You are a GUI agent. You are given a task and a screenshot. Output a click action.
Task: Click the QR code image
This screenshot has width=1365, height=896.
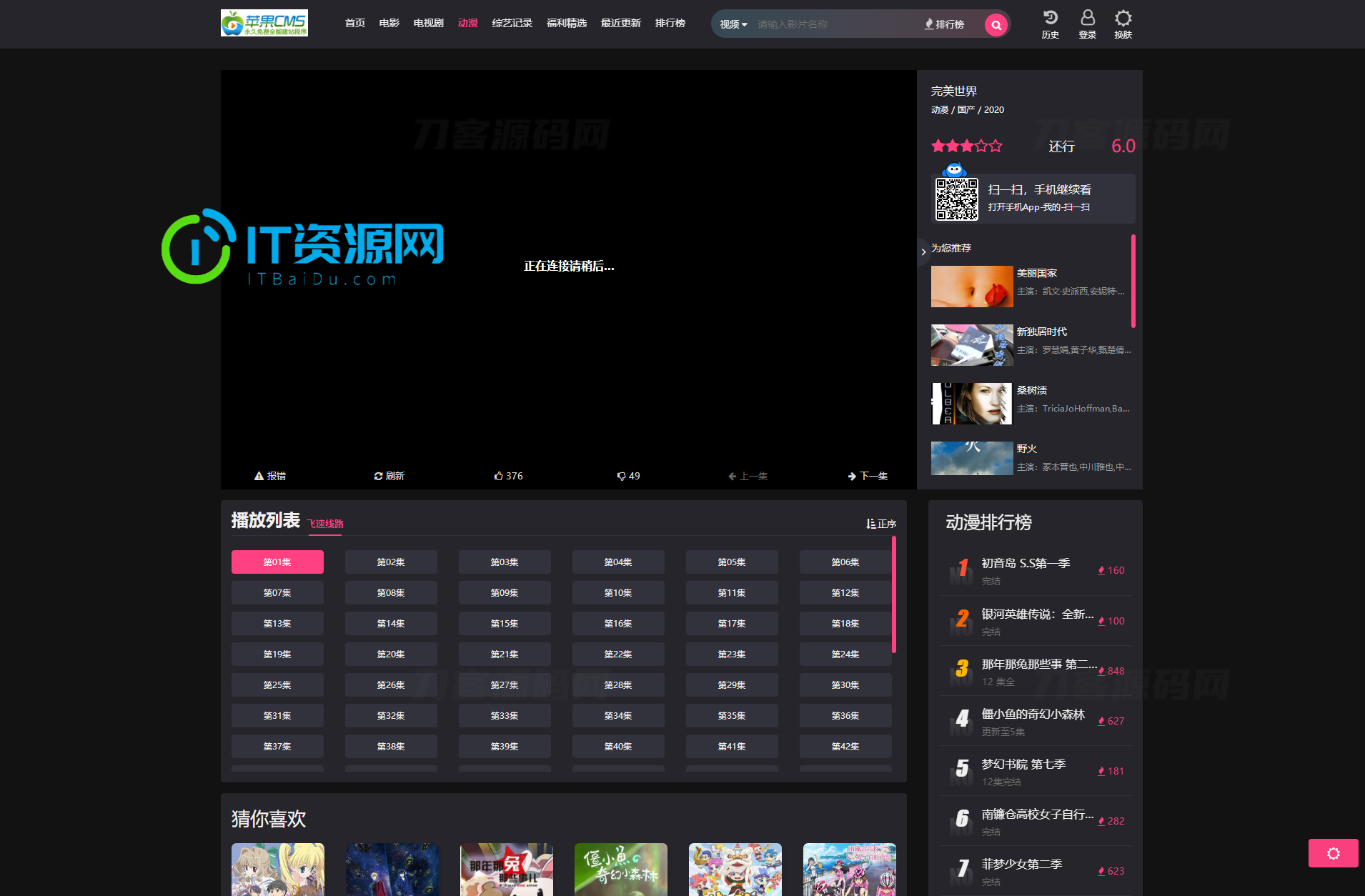(957, 199)
